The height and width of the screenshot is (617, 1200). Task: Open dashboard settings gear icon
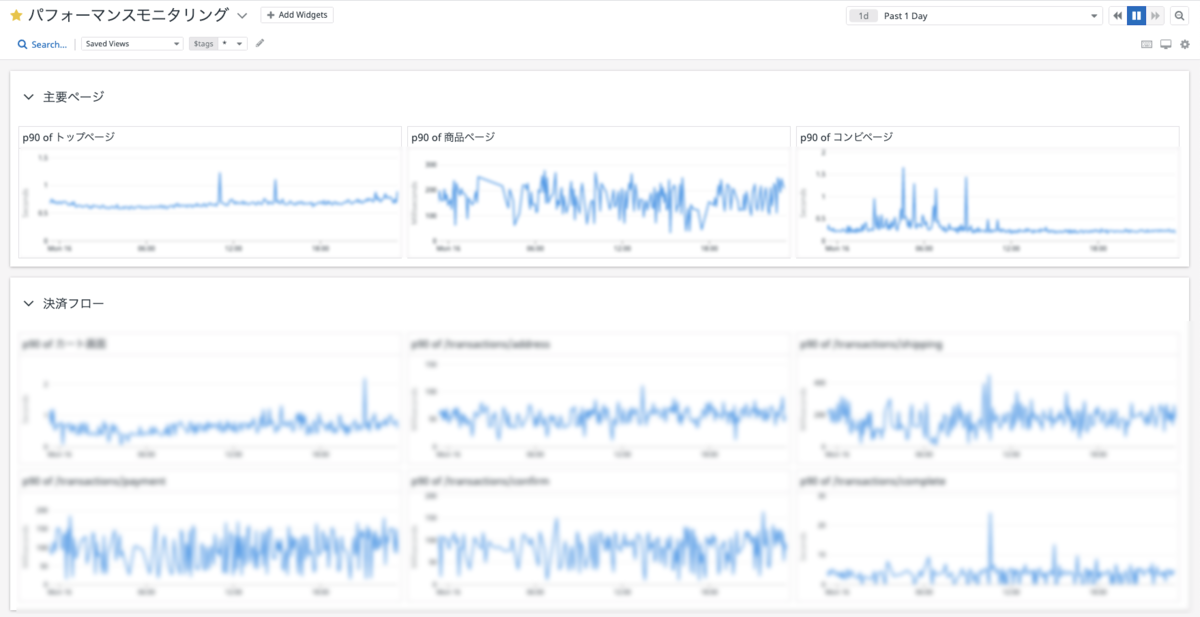[1185, 44]
